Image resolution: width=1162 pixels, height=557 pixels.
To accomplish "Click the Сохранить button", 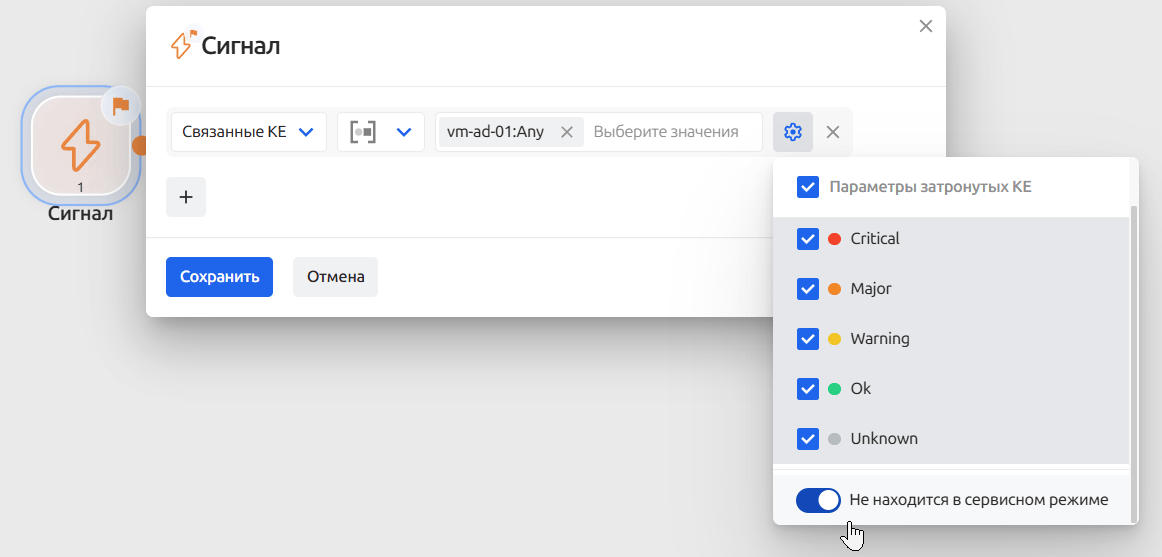I will 219,277.
